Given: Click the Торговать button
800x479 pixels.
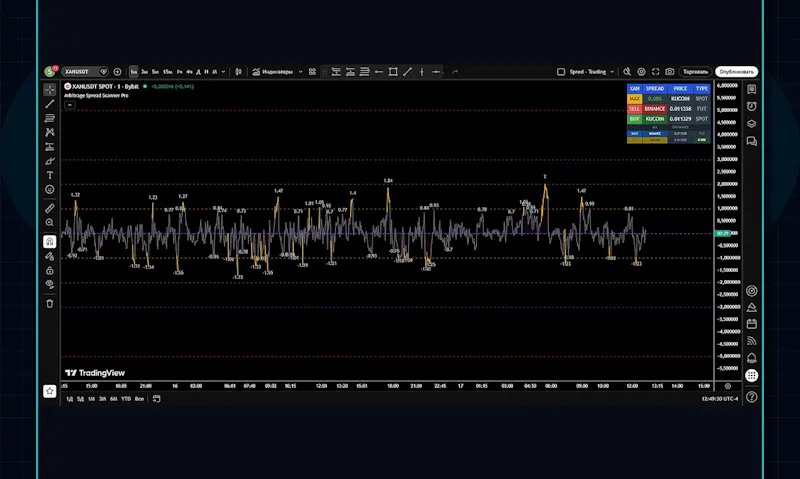Looking at the screenshot, I should coord(695,72).
